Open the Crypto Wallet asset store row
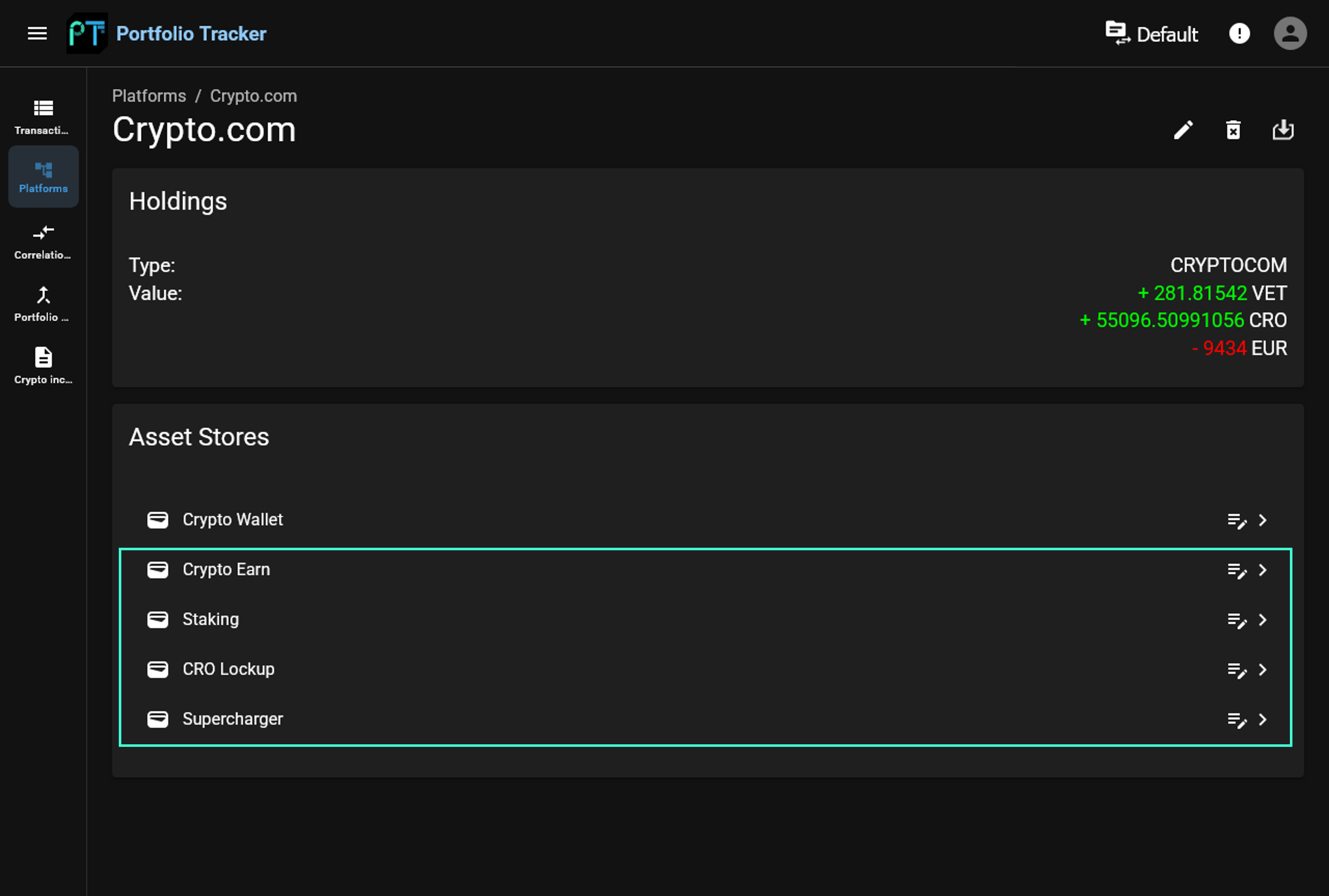This screenshot has width=1329, height=896. 707,520
